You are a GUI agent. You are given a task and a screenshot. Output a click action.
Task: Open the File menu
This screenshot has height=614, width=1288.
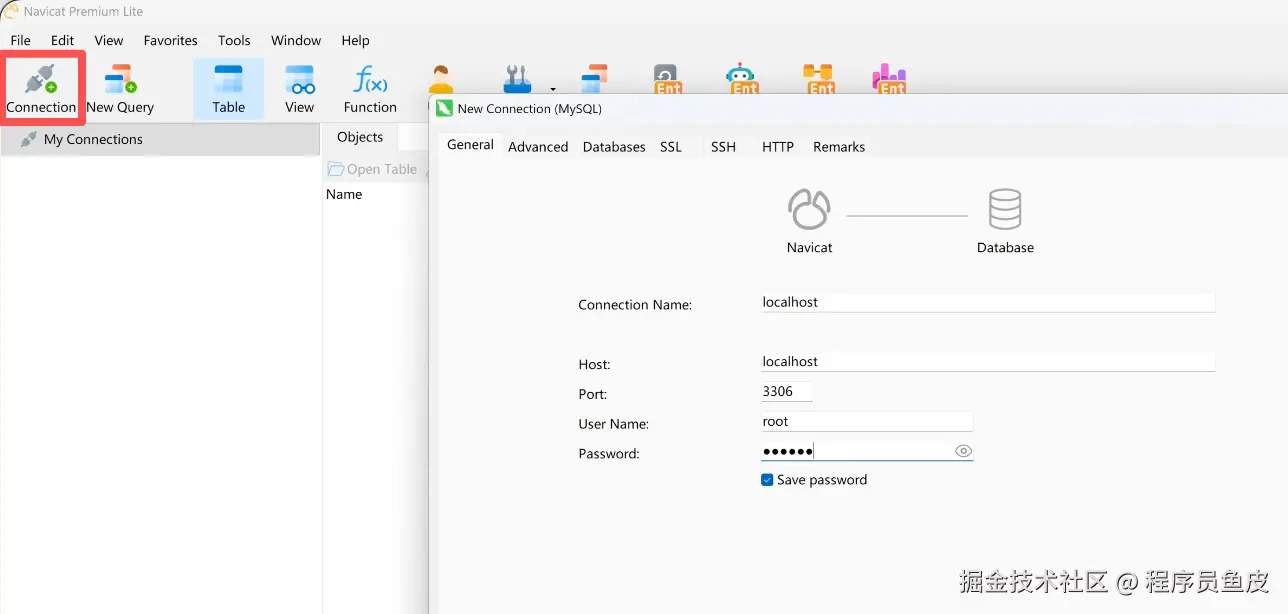tap(20, 40)
